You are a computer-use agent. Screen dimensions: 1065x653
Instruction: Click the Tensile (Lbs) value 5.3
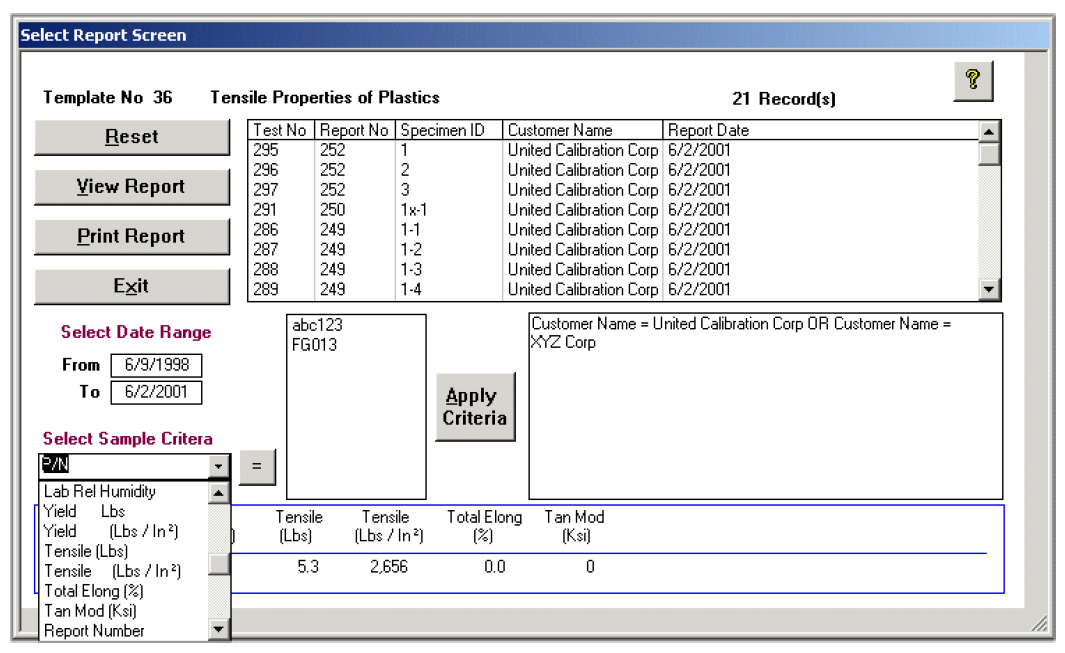(x=308, y=567)
